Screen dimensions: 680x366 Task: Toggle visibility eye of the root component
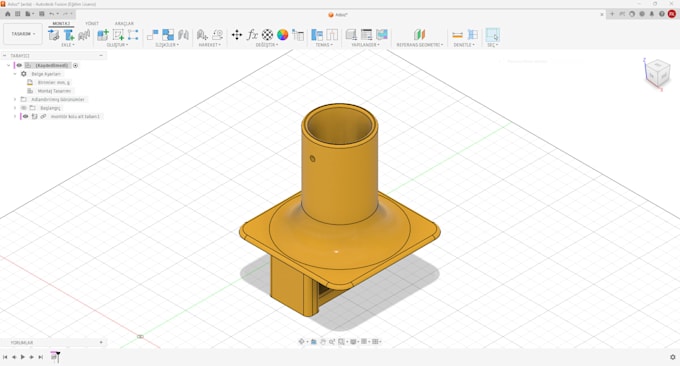coord(19,65)
